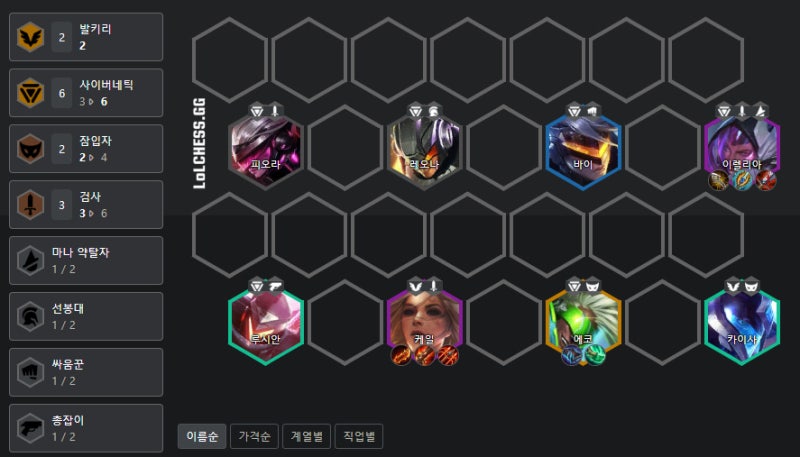Select the 이름순 sort tab

202,437
